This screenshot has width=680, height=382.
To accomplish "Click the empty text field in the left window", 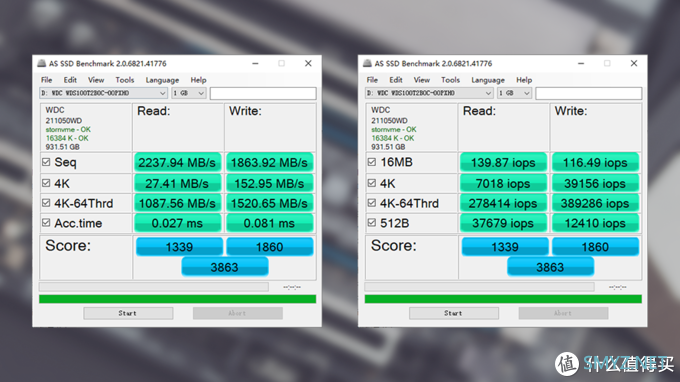I will tap(263, 93).
